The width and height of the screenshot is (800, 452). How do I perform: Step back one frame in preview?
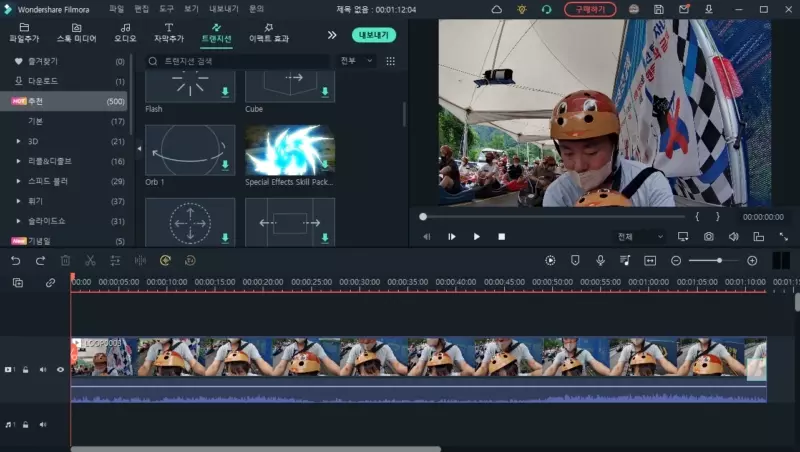tap(427, 237)
